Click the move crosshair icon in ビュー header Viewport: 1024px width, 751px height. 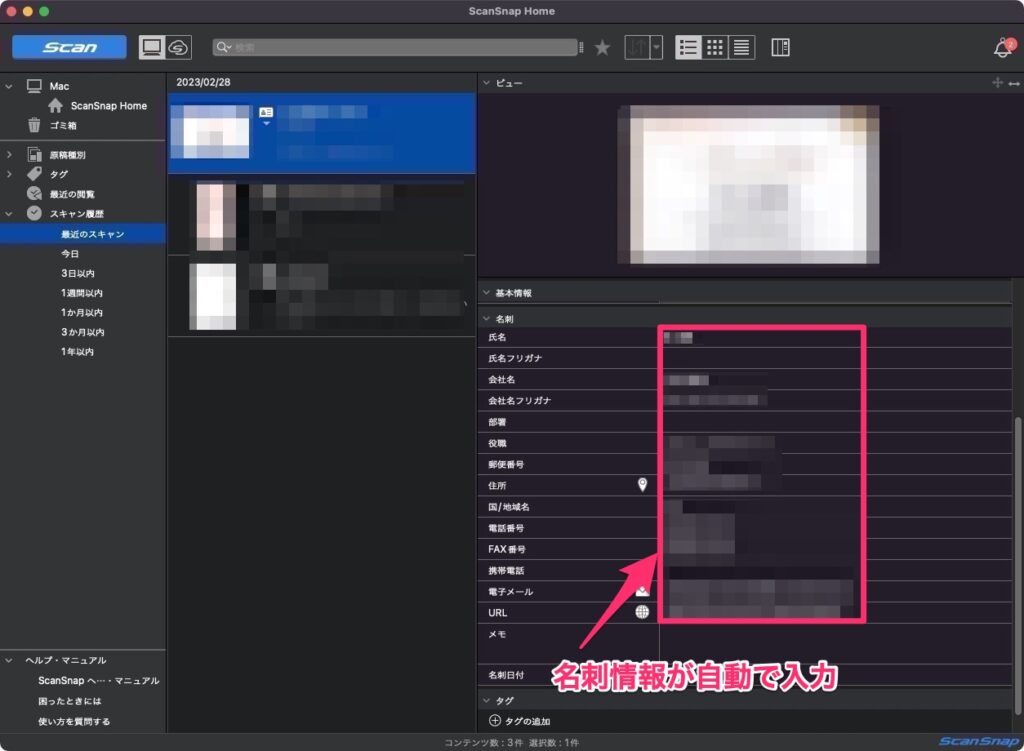(x=997, y=82)
